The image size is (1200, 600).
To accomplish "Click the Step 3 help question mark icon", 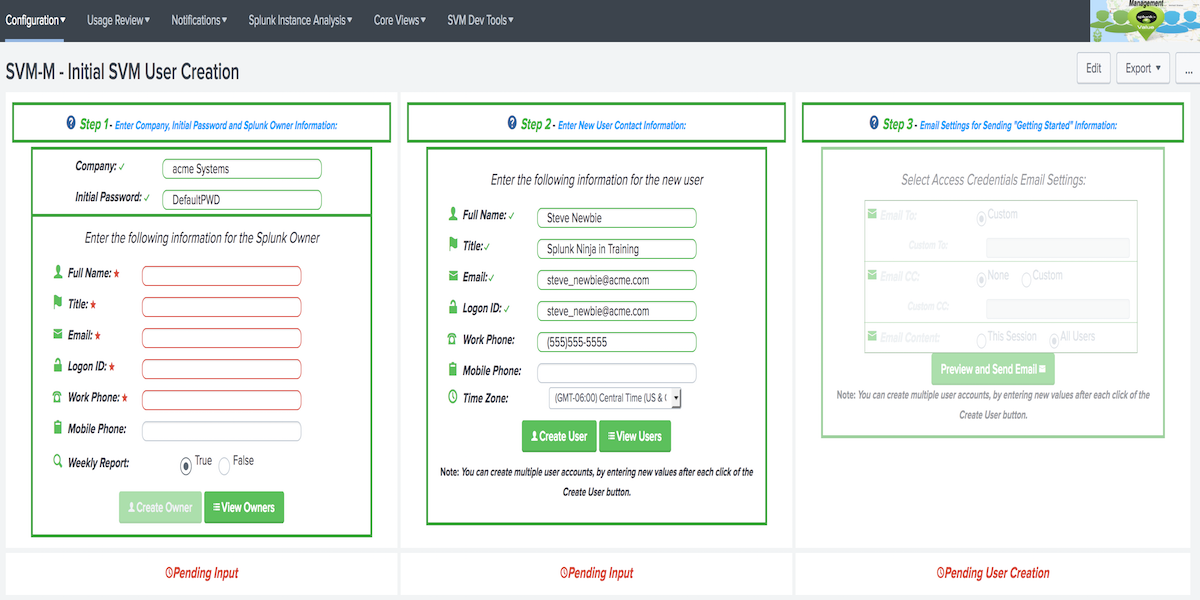I will pos(874,123).
